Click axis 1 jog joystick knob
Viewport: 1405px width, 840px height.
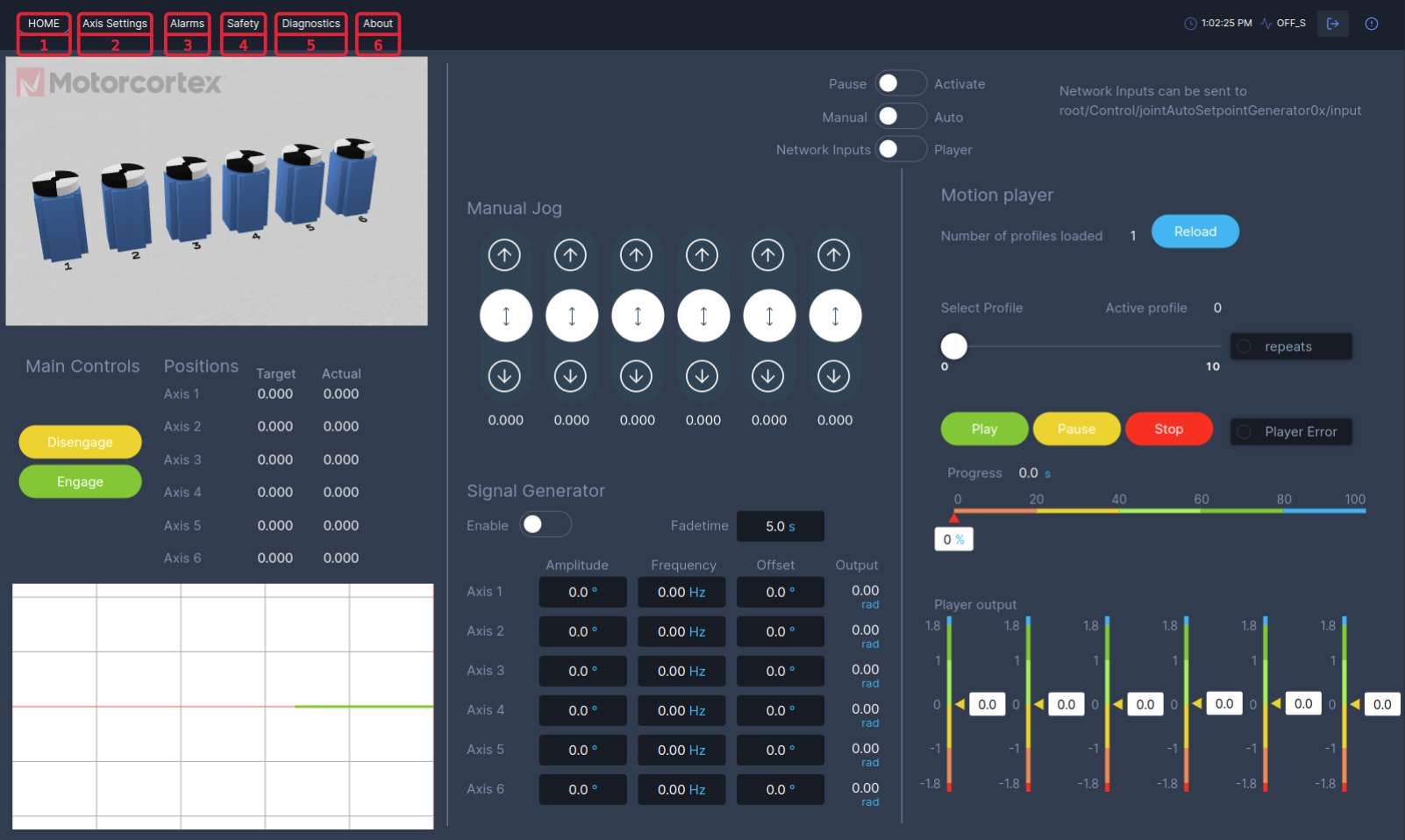pos(506,316)
